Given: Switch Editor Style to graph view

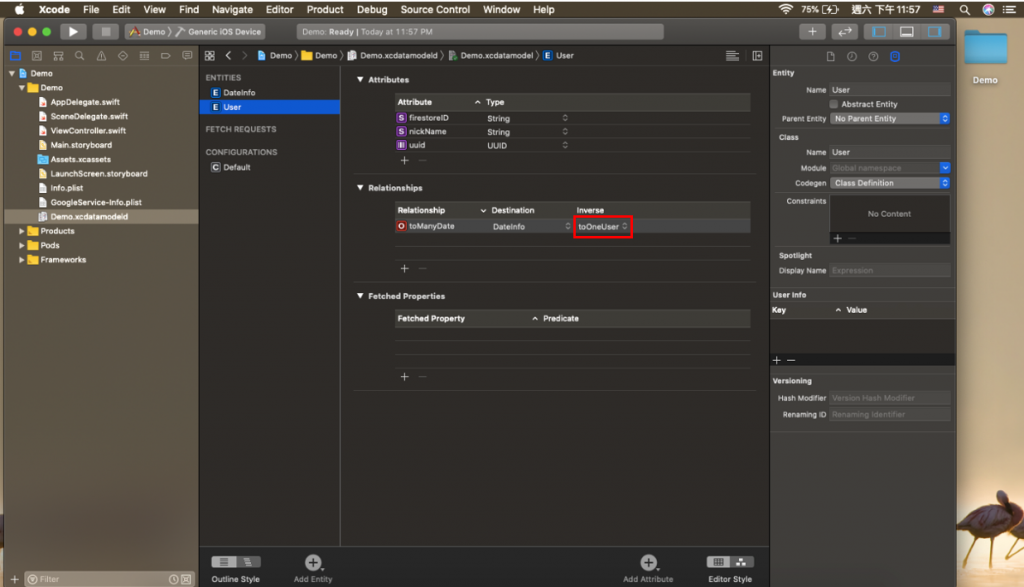Looking at the screenshot, I should [741, 562].
